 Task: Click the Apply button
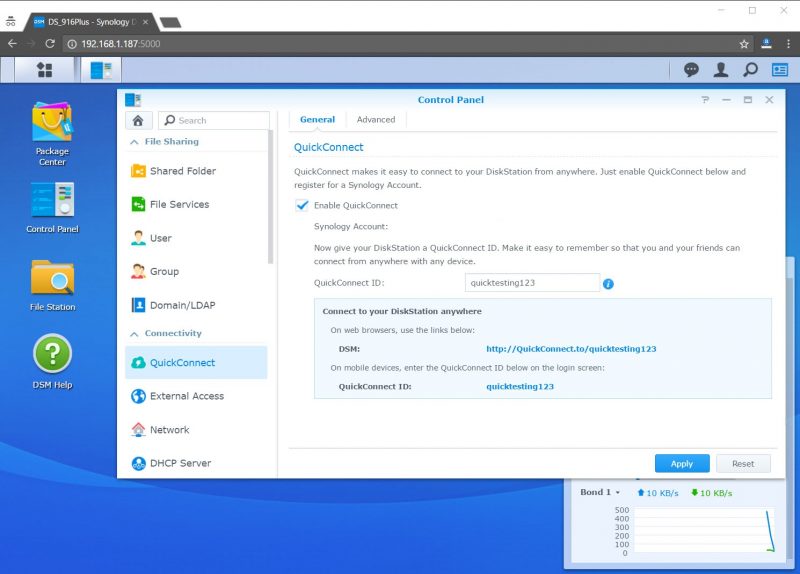click(x=682, y=464)
